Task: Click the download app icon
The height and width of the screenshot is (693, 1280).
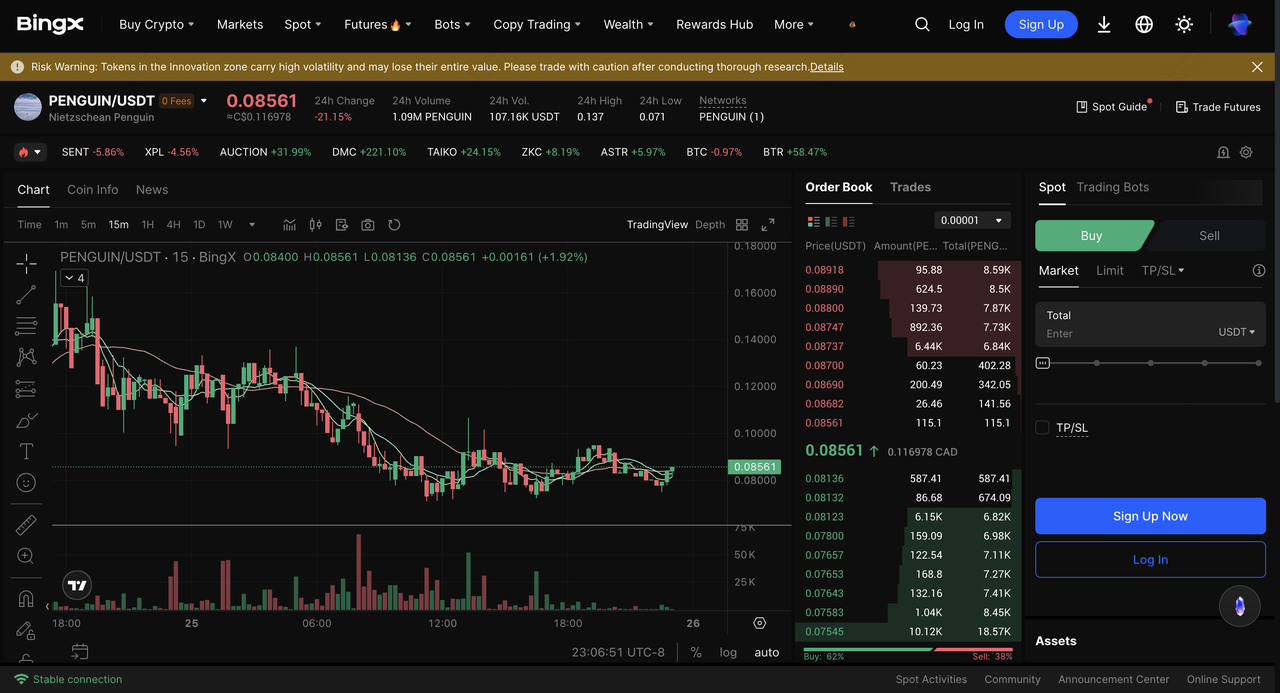Action: tap(1104, 24)
